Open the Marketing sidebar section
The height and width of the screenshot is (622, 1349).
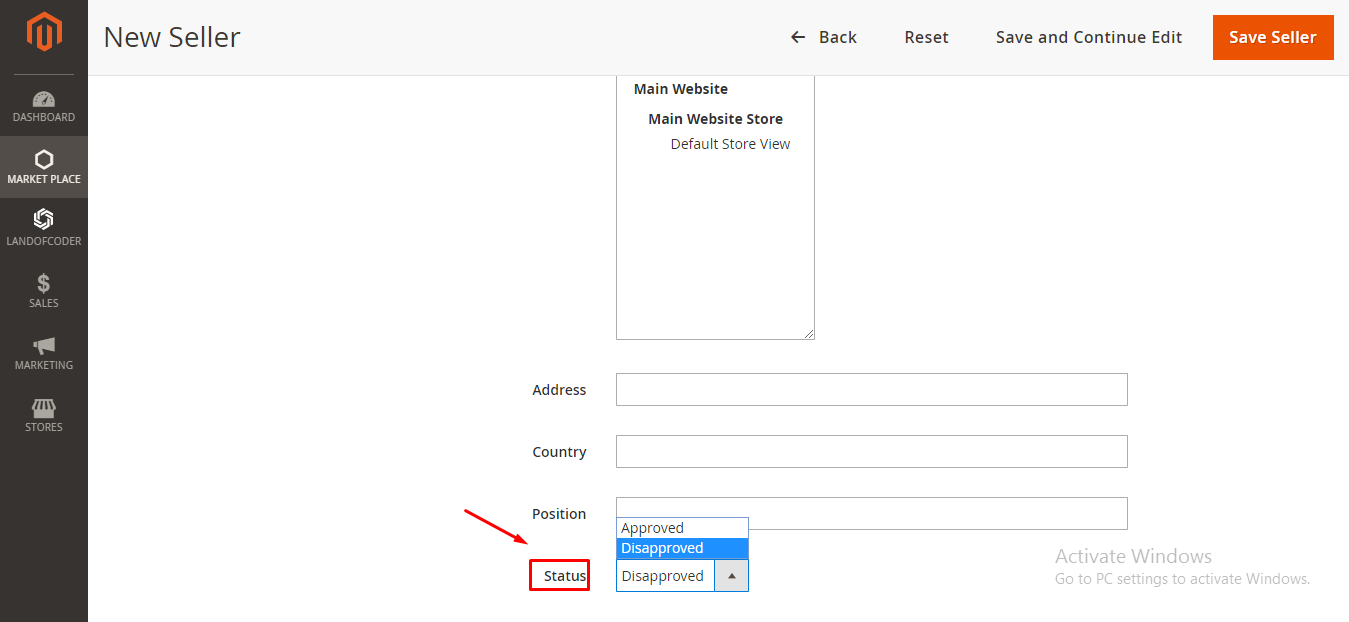point(43,353)
